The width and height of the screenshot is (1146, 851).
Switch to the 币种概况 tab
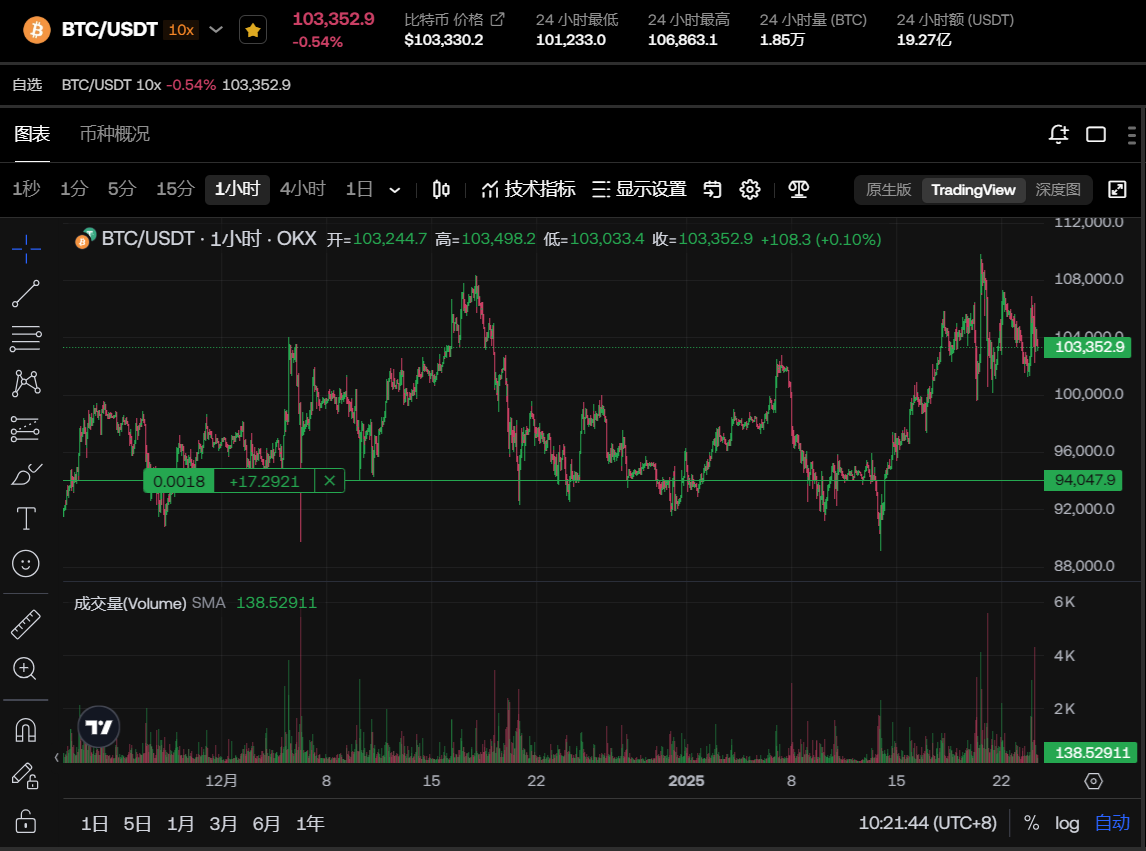click(x=115, y=134)
